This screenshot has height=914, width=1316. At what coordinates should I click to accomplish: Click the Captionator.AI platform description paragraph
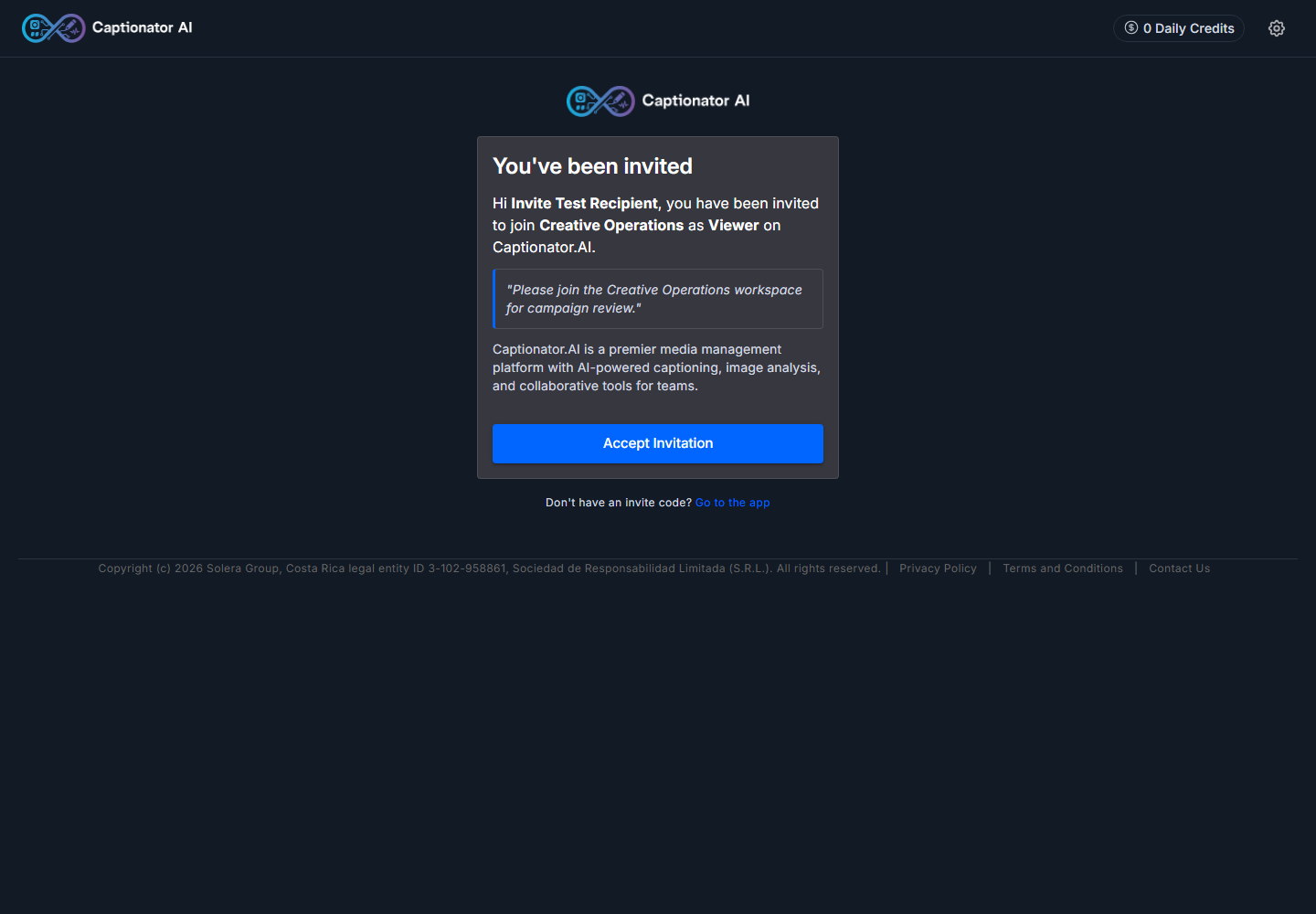point(657,367)
